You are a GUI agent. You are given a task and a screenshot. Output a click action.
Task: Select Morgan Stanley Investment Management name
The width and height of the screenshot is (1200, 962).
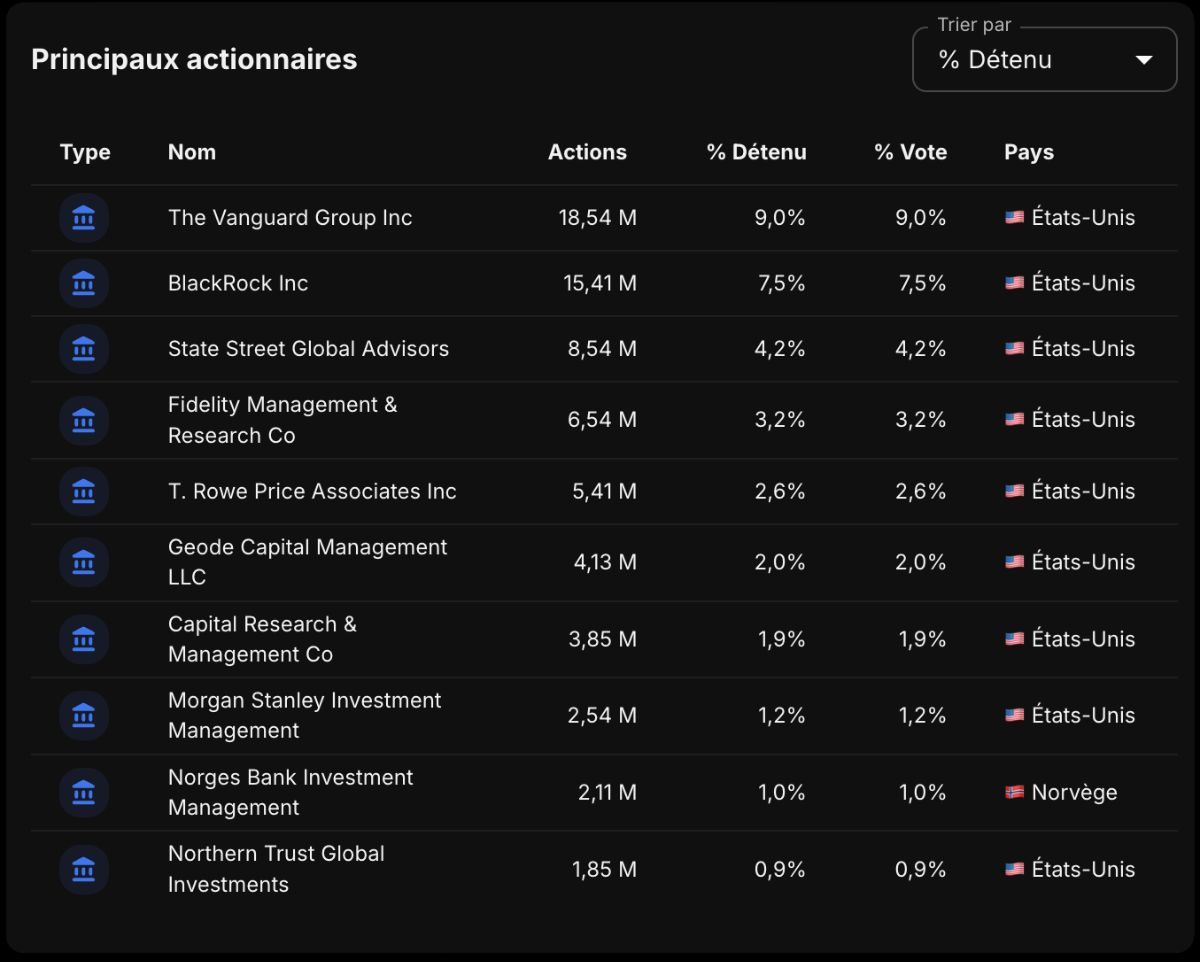pyautogui.click(x=304, y=715)
